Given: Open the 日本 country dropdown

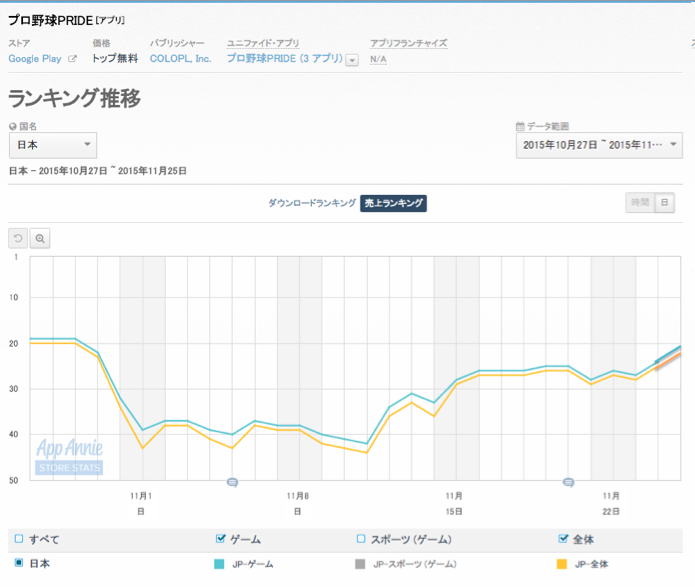Looking at the screenshot, I should point(53,145).
